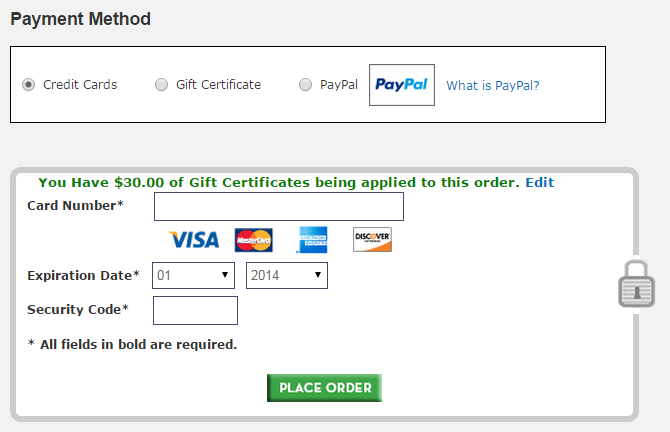Click the Credit Cards label text
Screen dimensions: 670x432
[80, 85]
